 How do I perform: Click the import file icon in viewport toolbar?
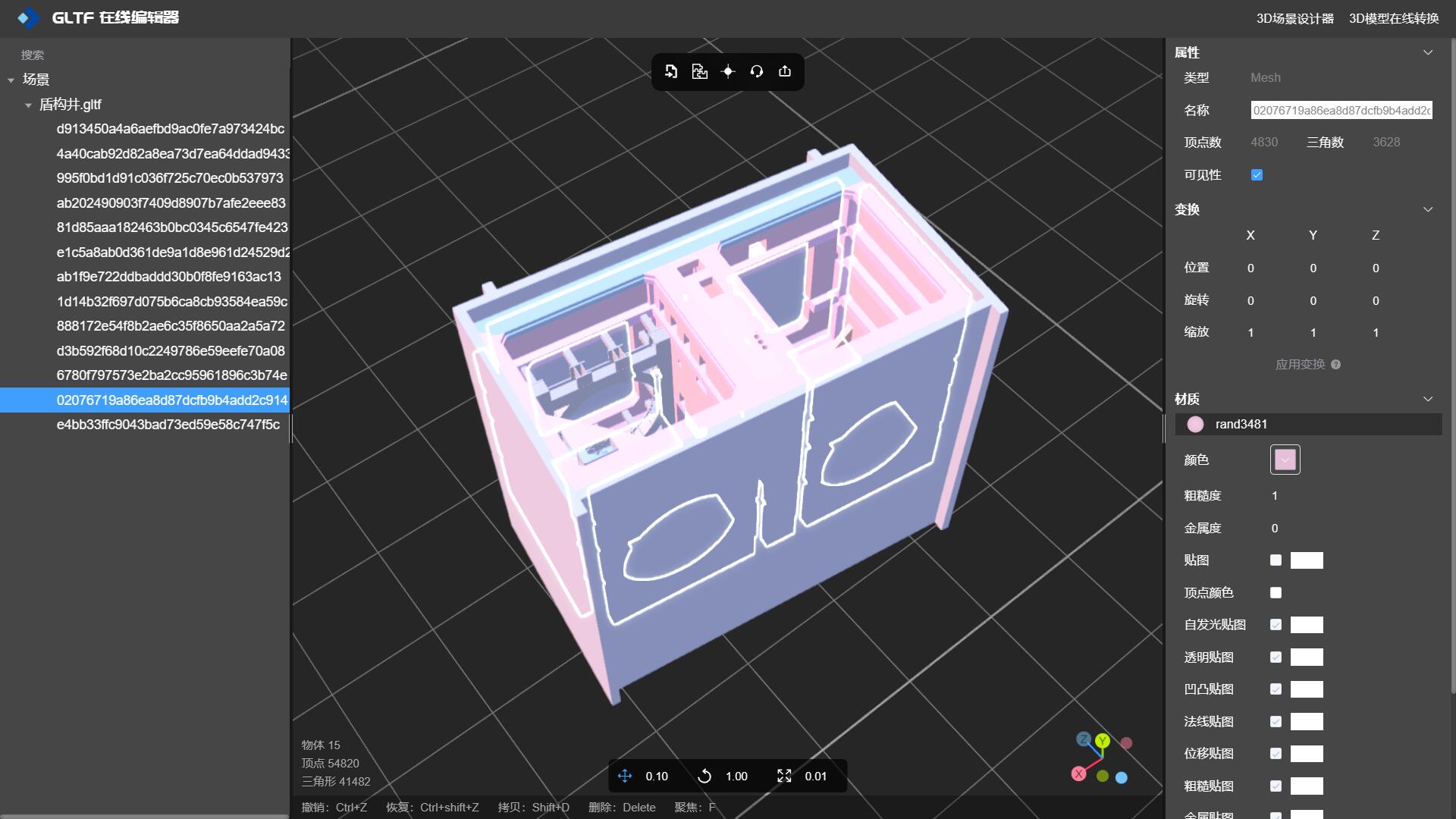pos(671,71)
